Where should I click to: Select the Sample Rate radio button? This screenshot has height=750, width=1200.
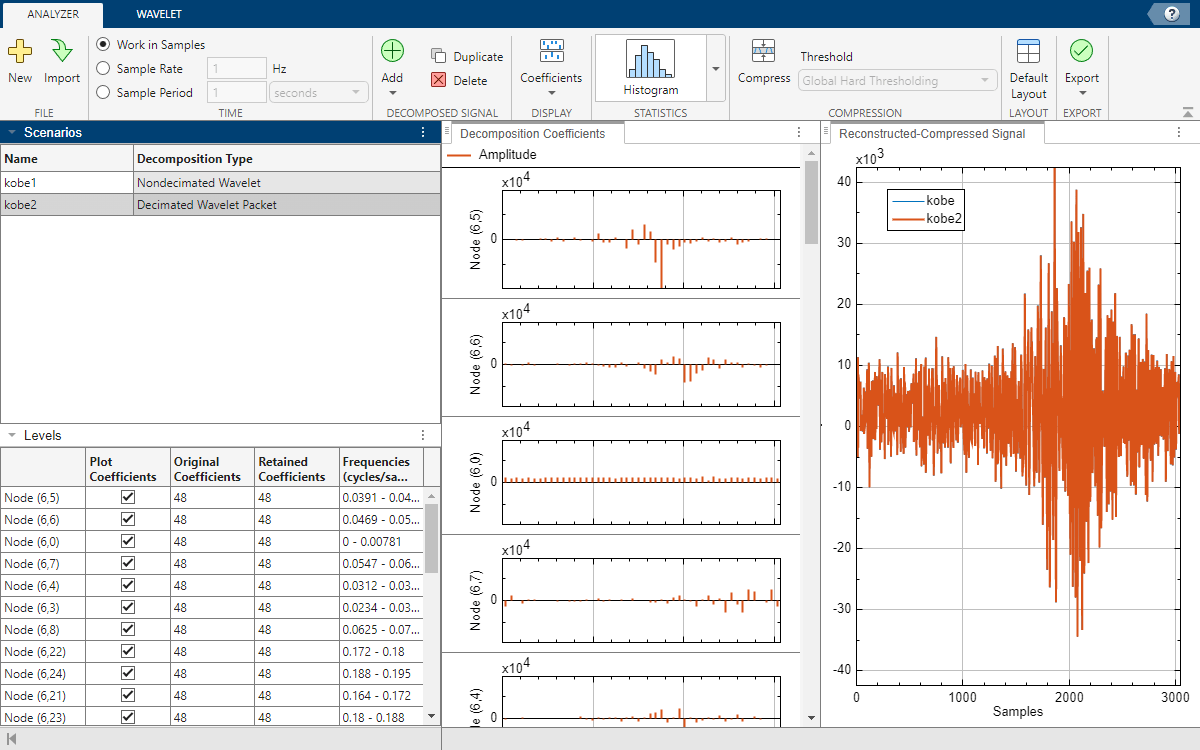click(x=104, y=69)
